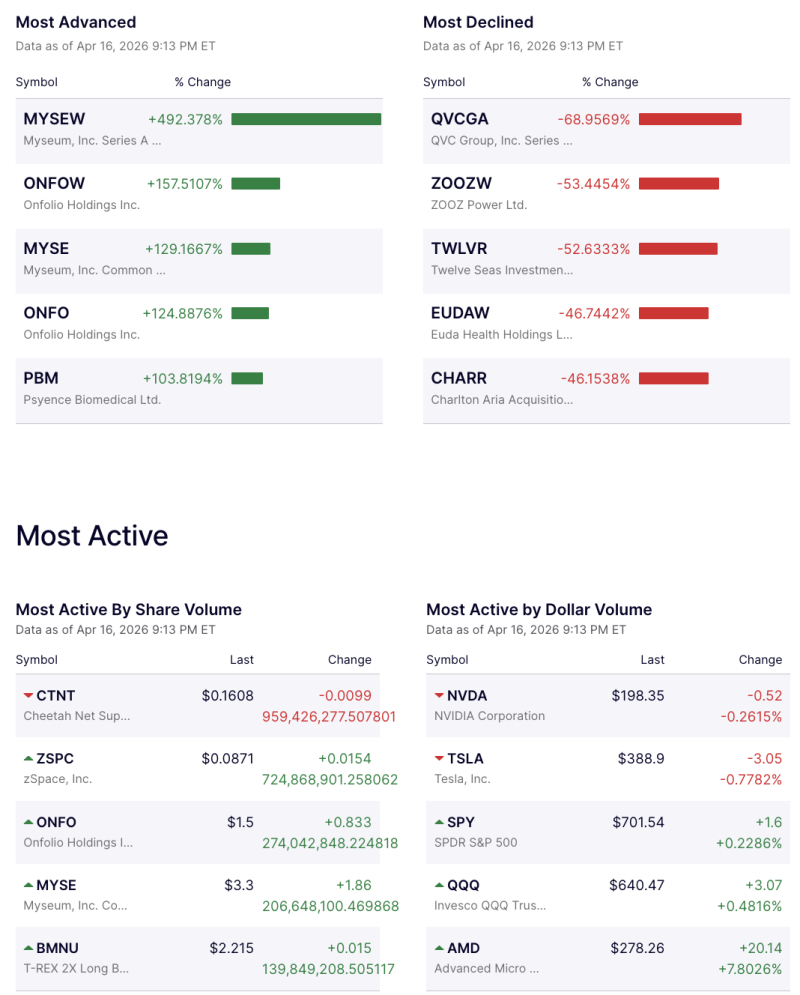
Task: Click the green up triangle next to SPY
Action: (438, 819)
